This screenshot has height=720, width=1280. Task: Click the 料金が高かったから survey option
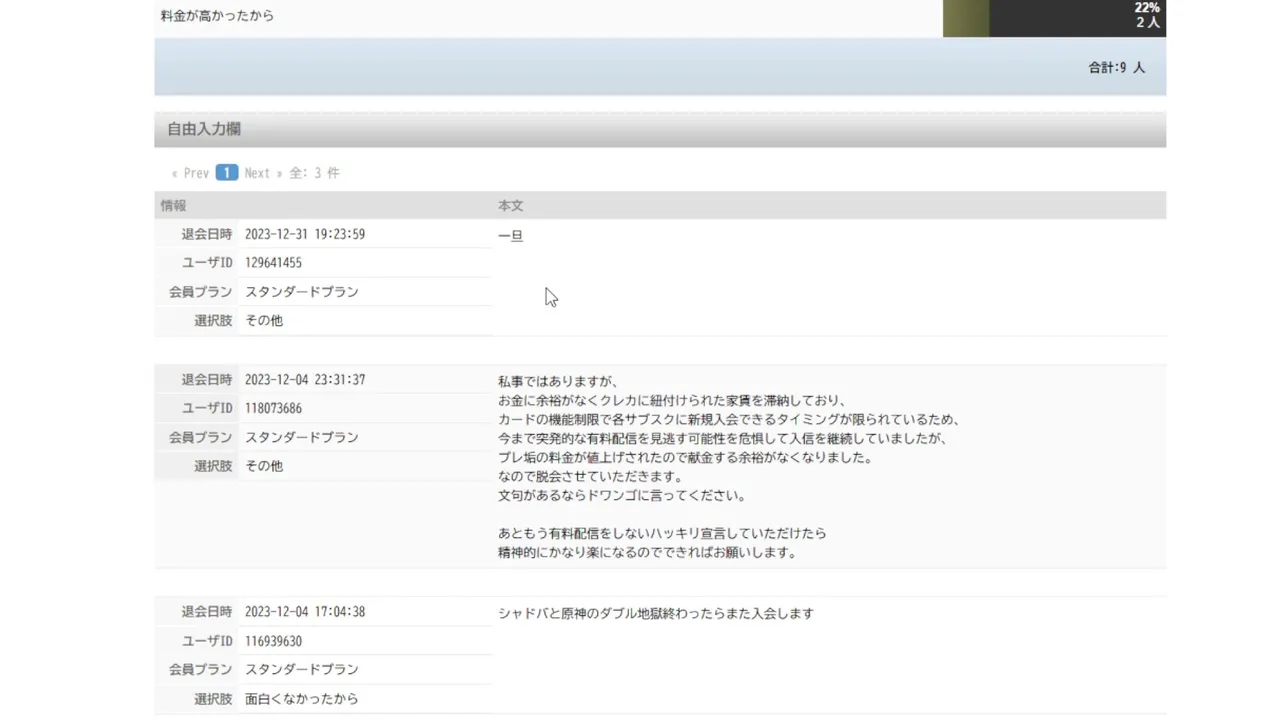pyautogui.click(x=217, y=16)
